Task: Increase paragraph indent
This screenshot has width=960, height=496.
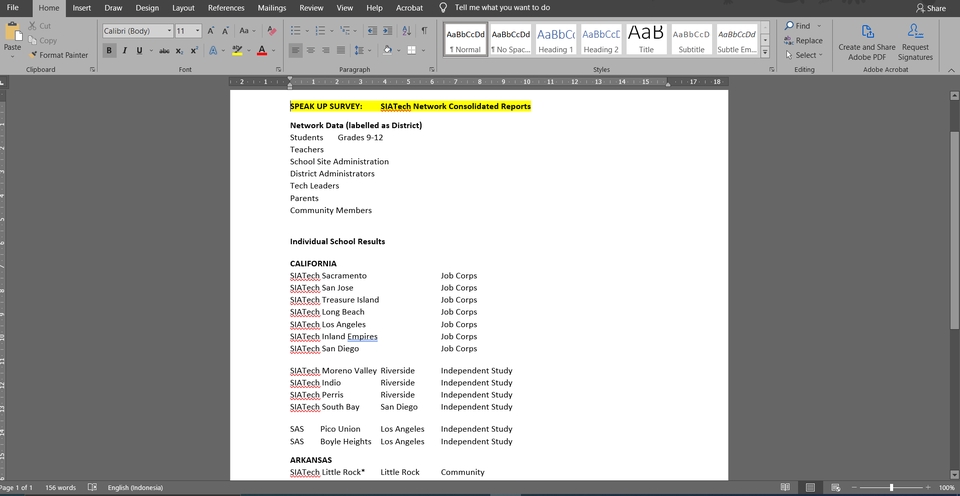Action: coord(387,31)
